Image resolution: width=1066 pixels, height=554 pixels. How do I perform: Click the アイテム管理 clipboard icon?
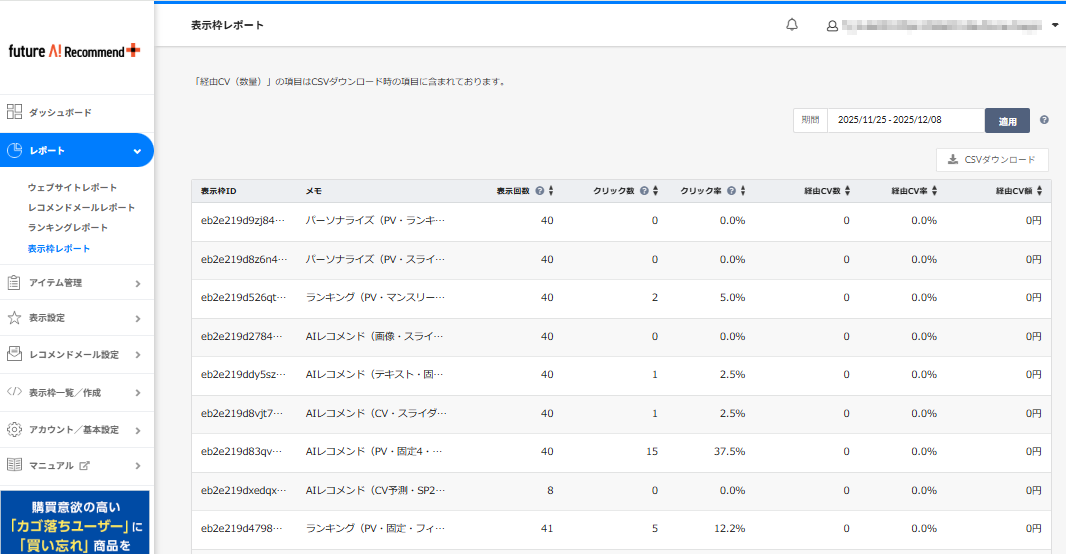(14, 283)
